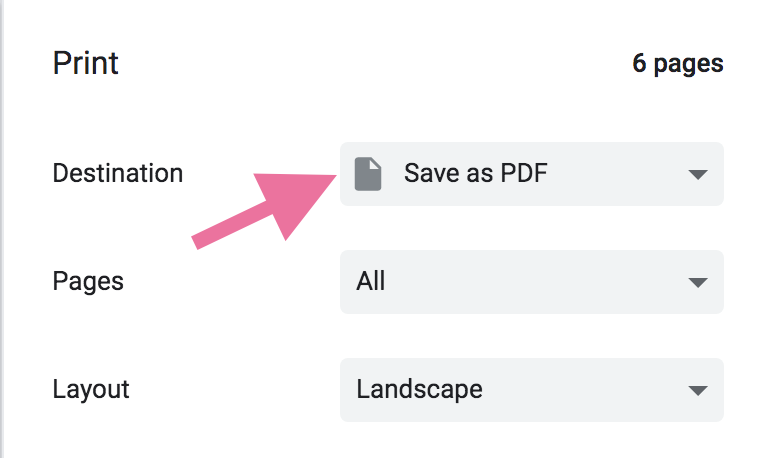Screen dimensions: 772x458
Task: Expand the Pages dropdown using its caret
Action: coord(698,282)
